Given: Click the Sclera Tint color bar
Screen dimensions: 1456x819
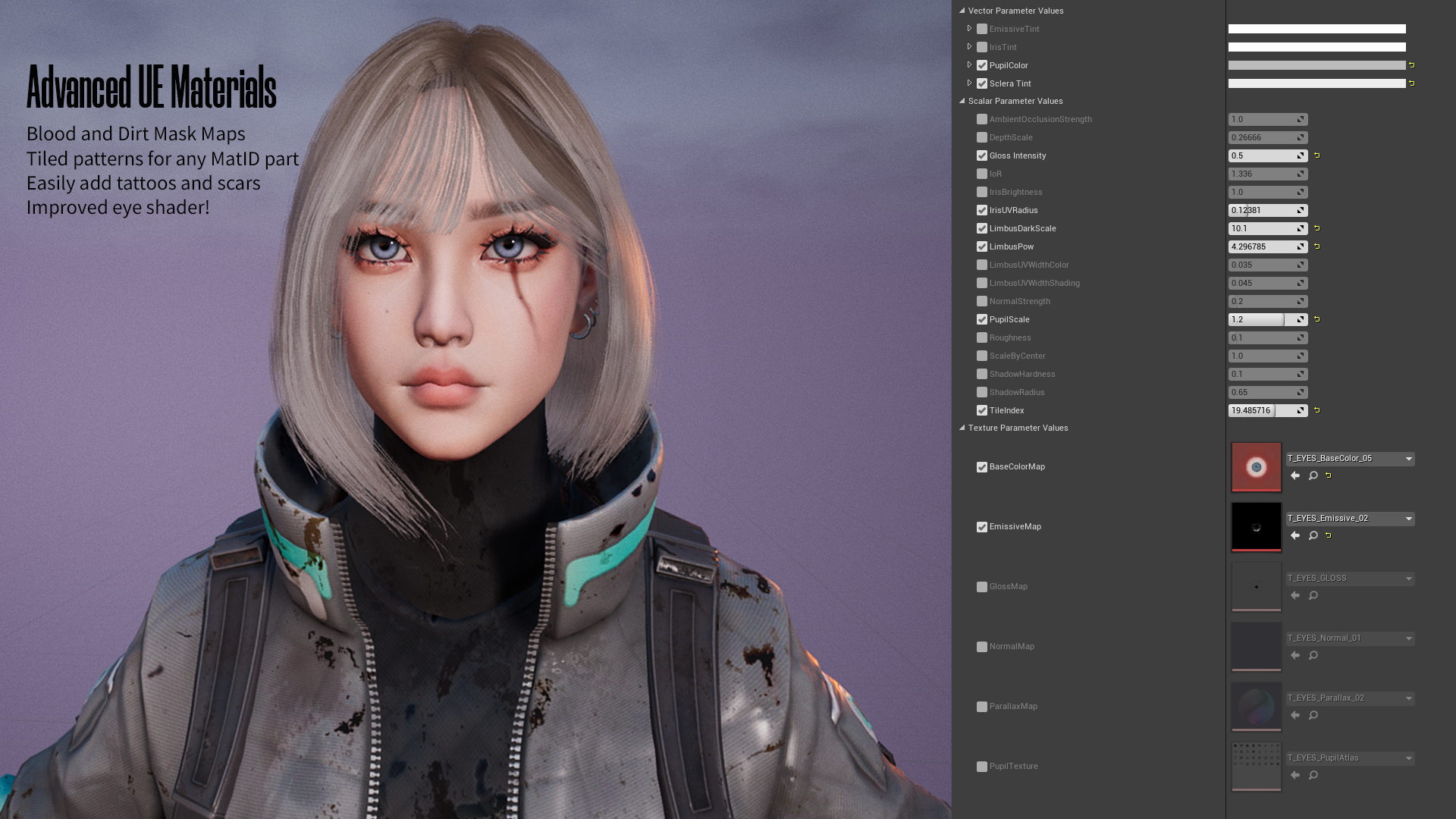Looking at the screenshot, I should click(x=1316, y=83).
